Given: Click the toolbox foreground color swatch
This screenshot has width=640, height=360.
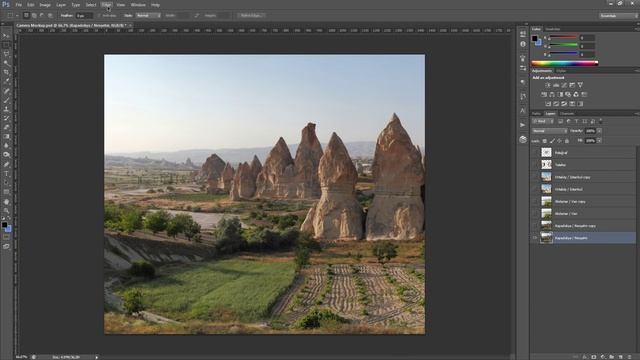Looking at the screenshot, I should click(x=4, y=225).
